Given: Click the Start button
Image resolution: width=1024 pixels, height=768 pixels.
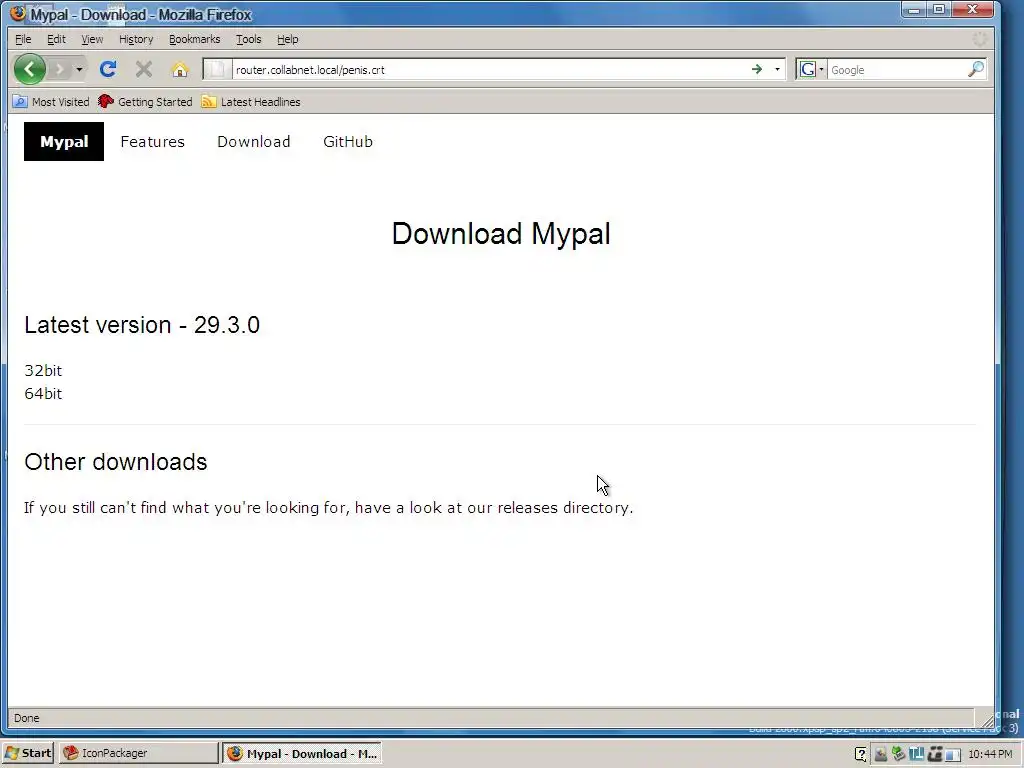Looking at the screenshot, I should [27, 753].
